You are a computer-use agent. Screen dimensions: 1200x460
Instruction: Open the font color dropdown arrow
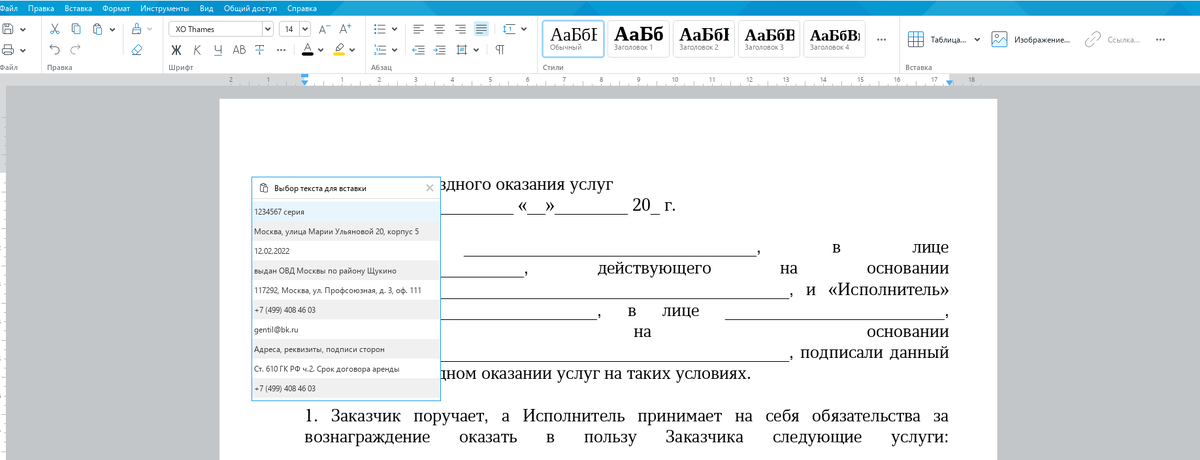[x=321, y=49]
